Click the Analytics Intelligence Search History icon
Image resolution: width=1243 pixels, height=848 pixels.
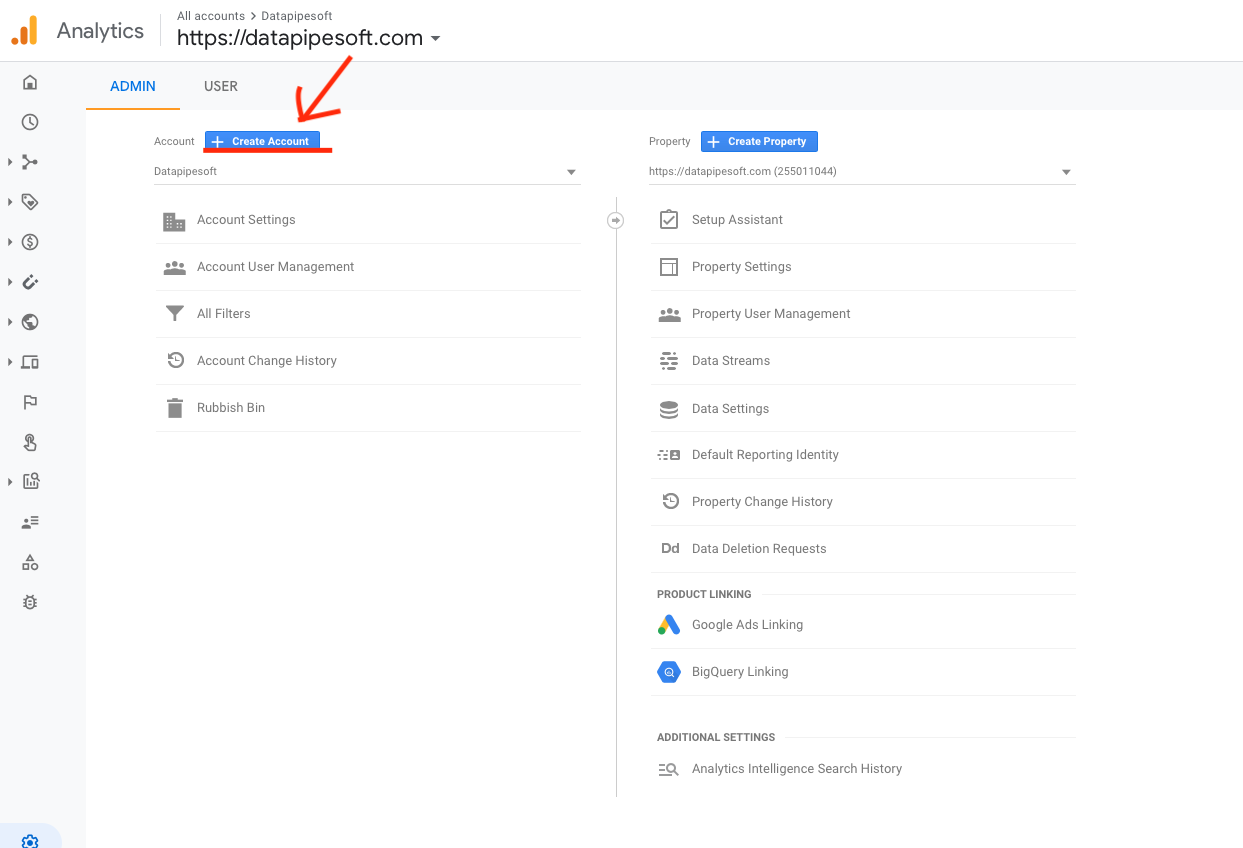point(669,769)
